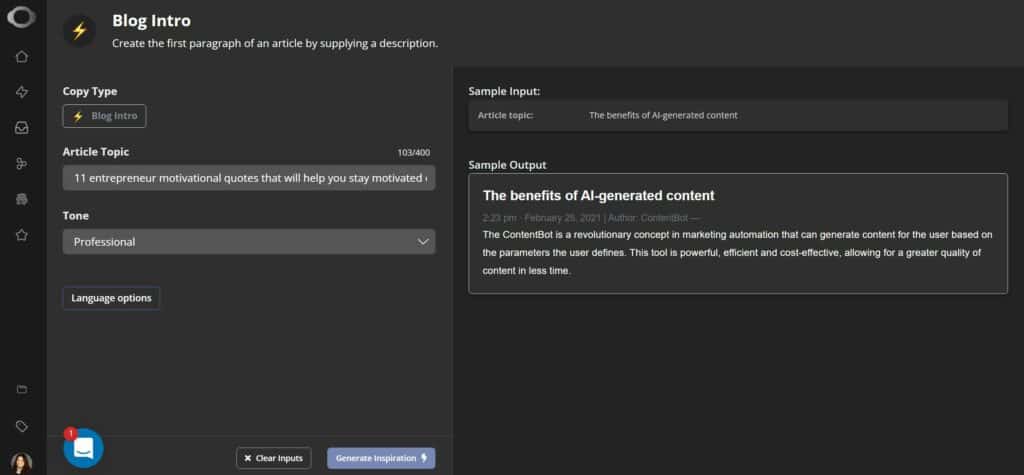Open the robot automation icon in sidebar

pos(22,199)
